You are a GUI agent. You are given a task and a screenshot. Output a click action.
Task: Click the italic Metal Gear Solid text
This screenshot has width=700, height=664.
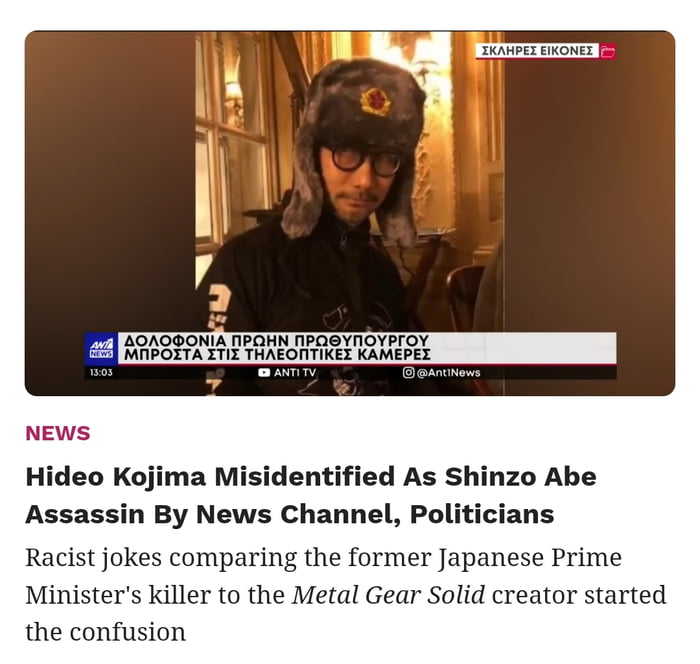click(x=388, y=595)
